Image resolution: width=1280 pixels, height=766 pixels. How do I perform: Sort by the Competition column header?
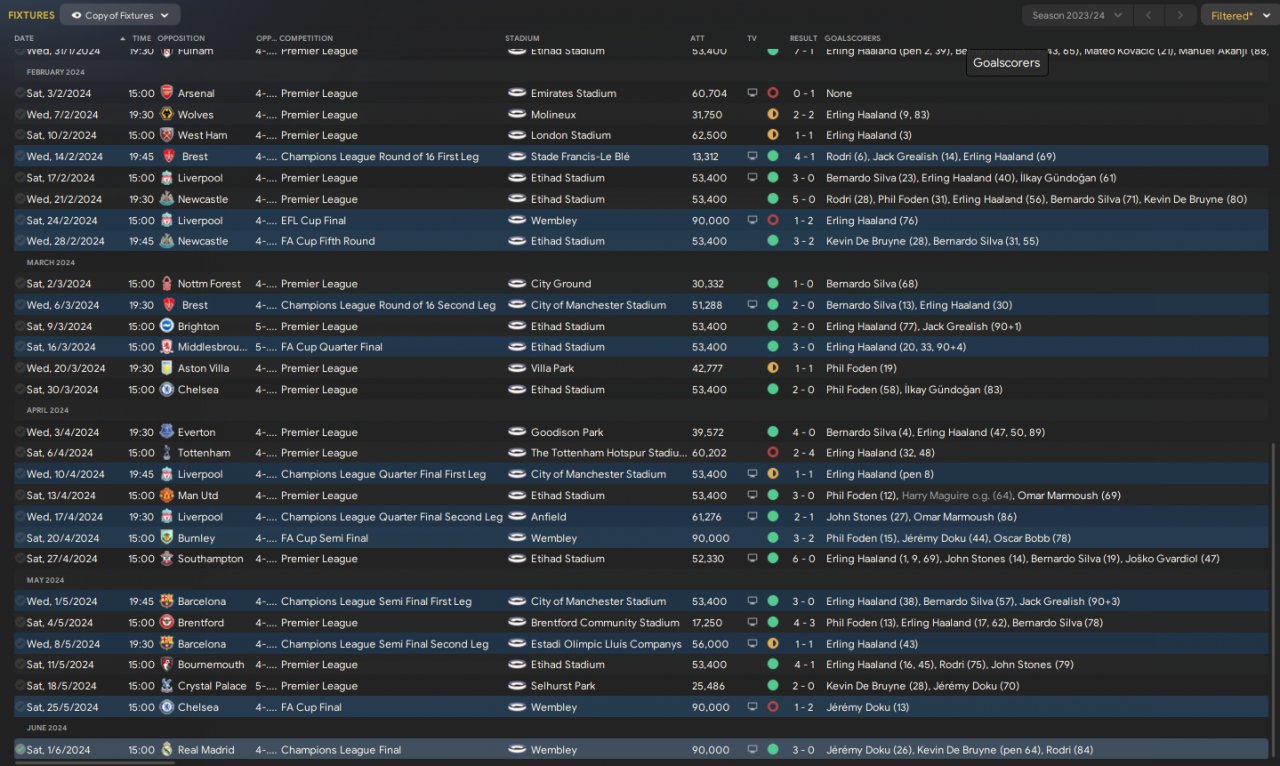pos(306,38)
